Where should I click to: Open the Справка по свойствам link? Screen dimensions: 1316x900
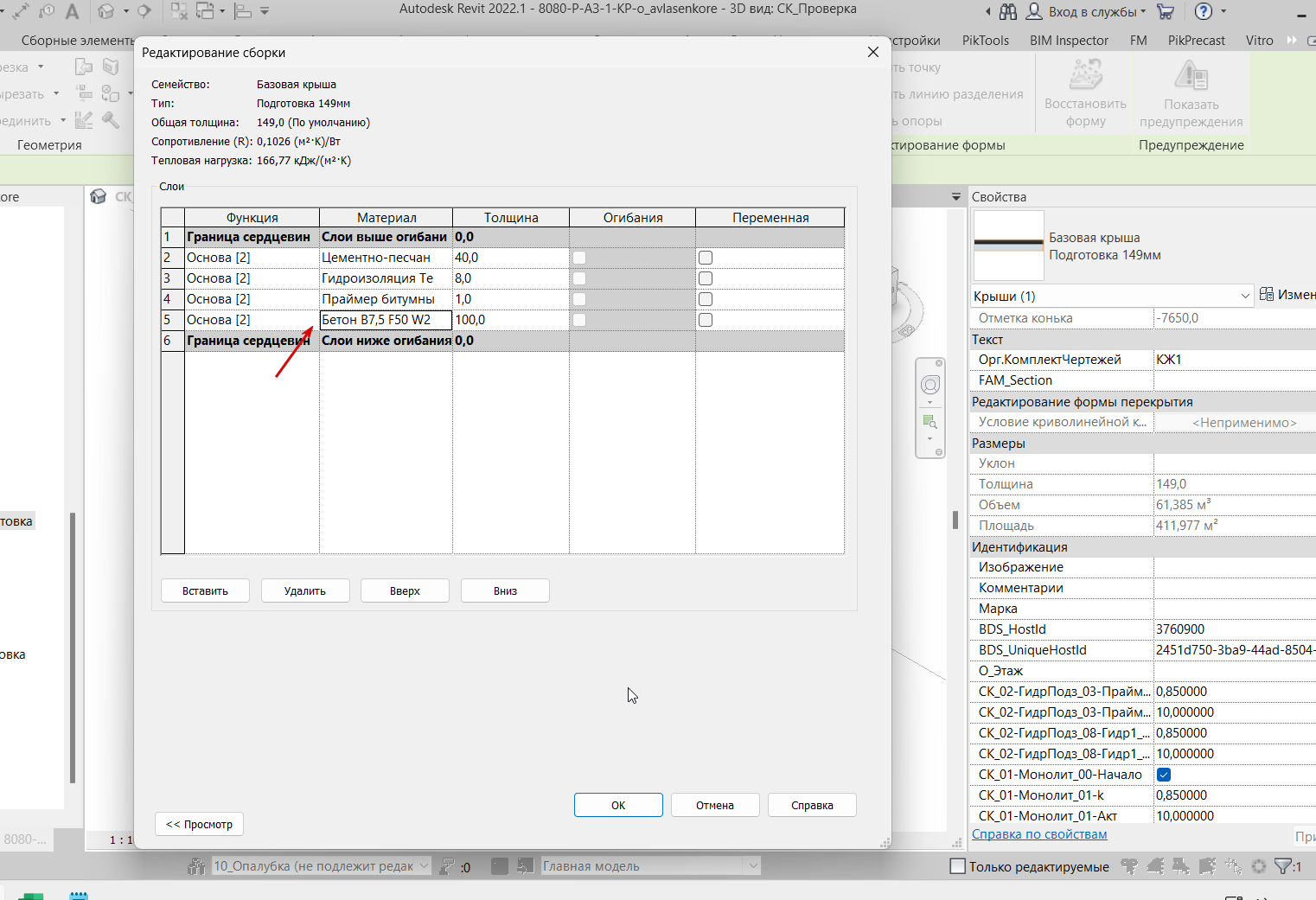coord(1039,834)
